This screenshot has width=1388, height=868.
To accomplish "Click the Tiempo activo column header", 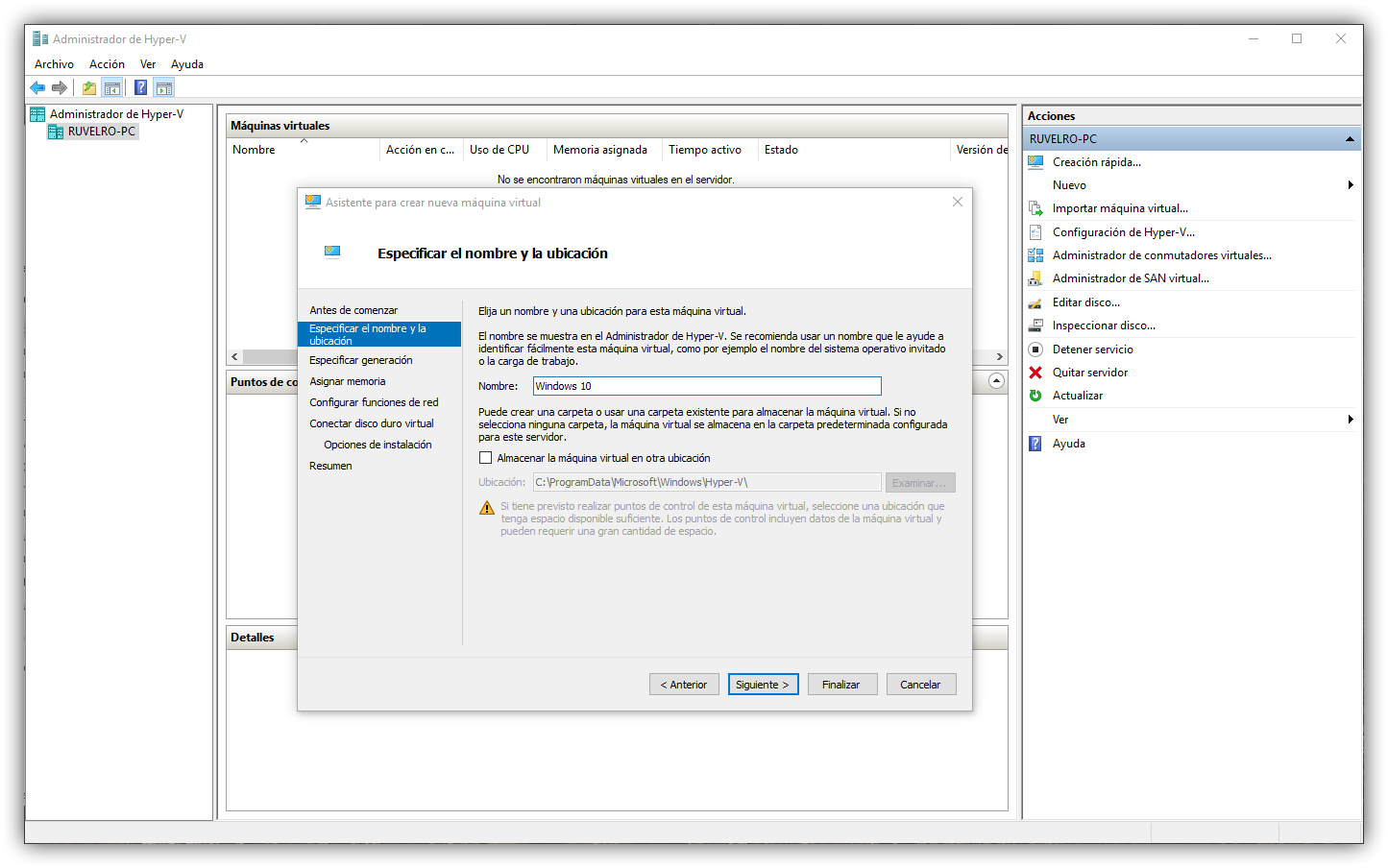I will (710, 150).
